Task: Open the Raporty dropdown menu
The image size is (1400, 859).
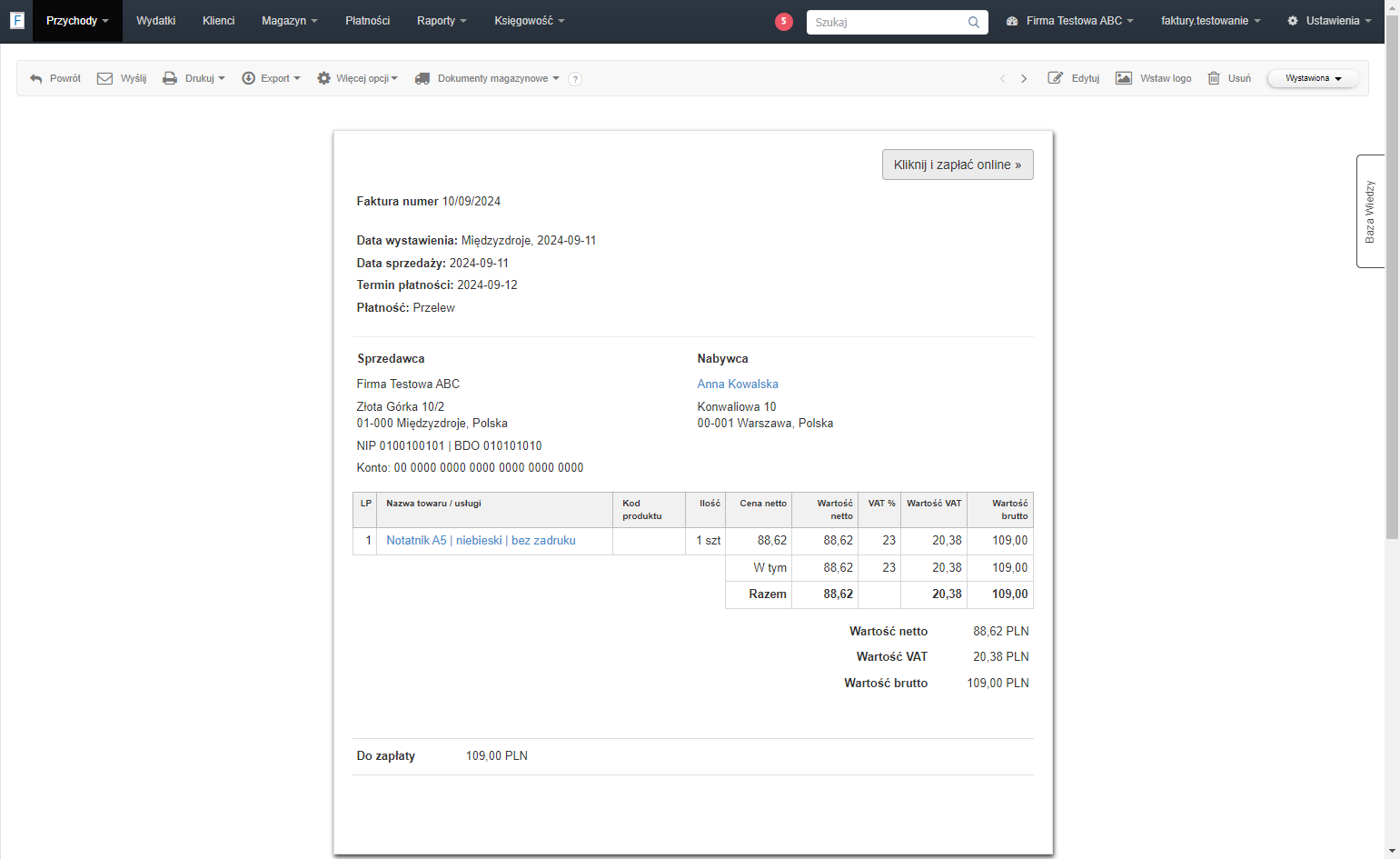Action: [442, 21]
